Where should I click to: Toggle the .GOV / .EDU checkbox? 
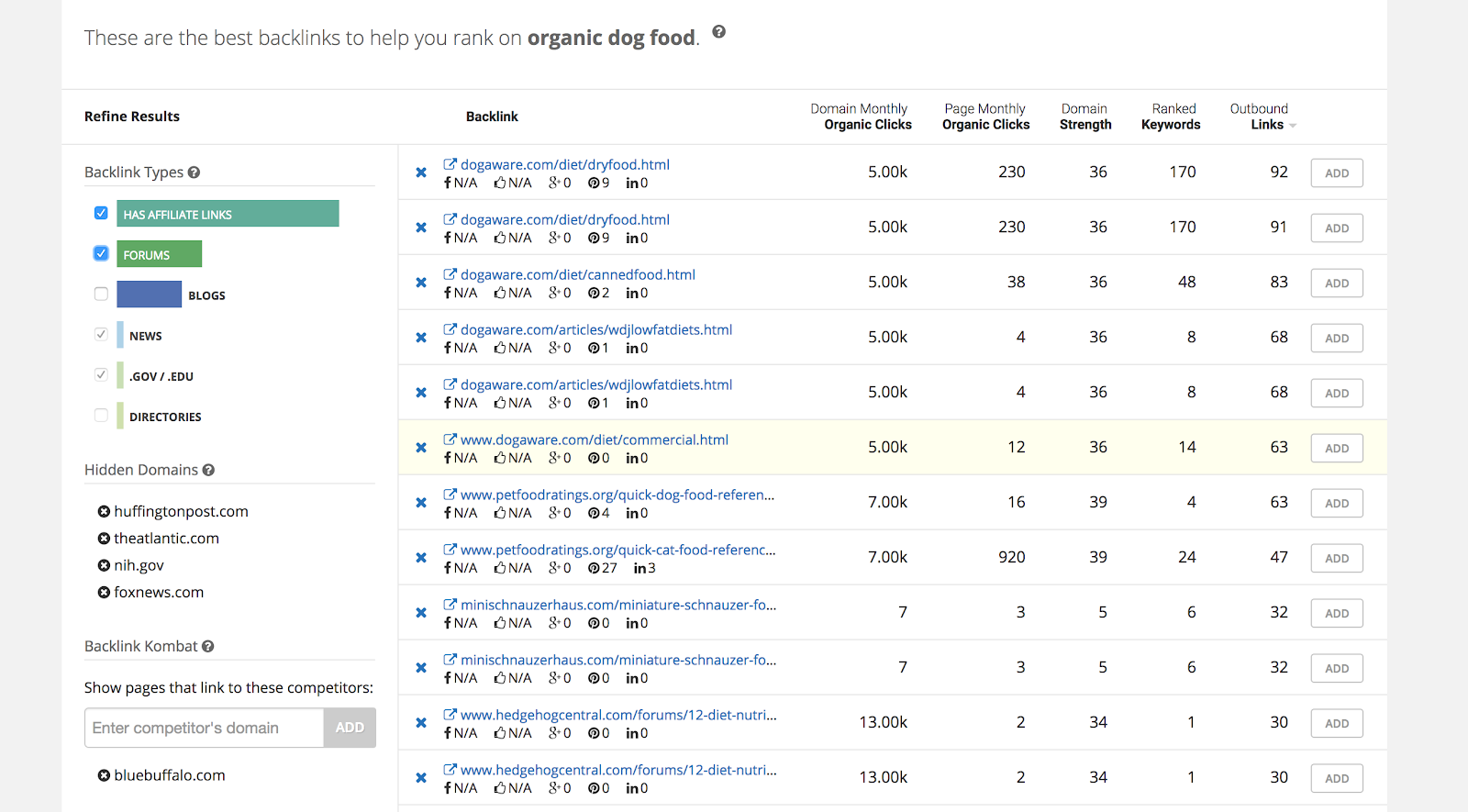tap(101, 374)
